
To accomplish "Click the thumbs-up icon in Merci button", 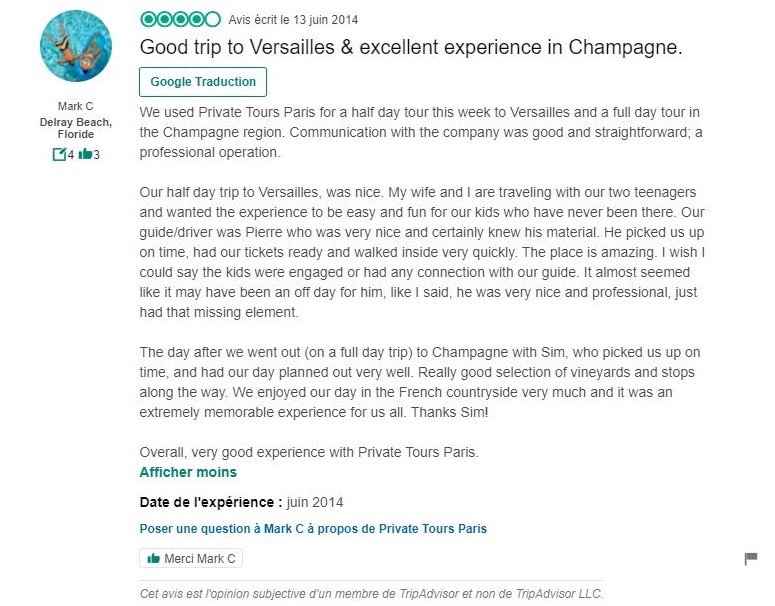I will 154,559.
